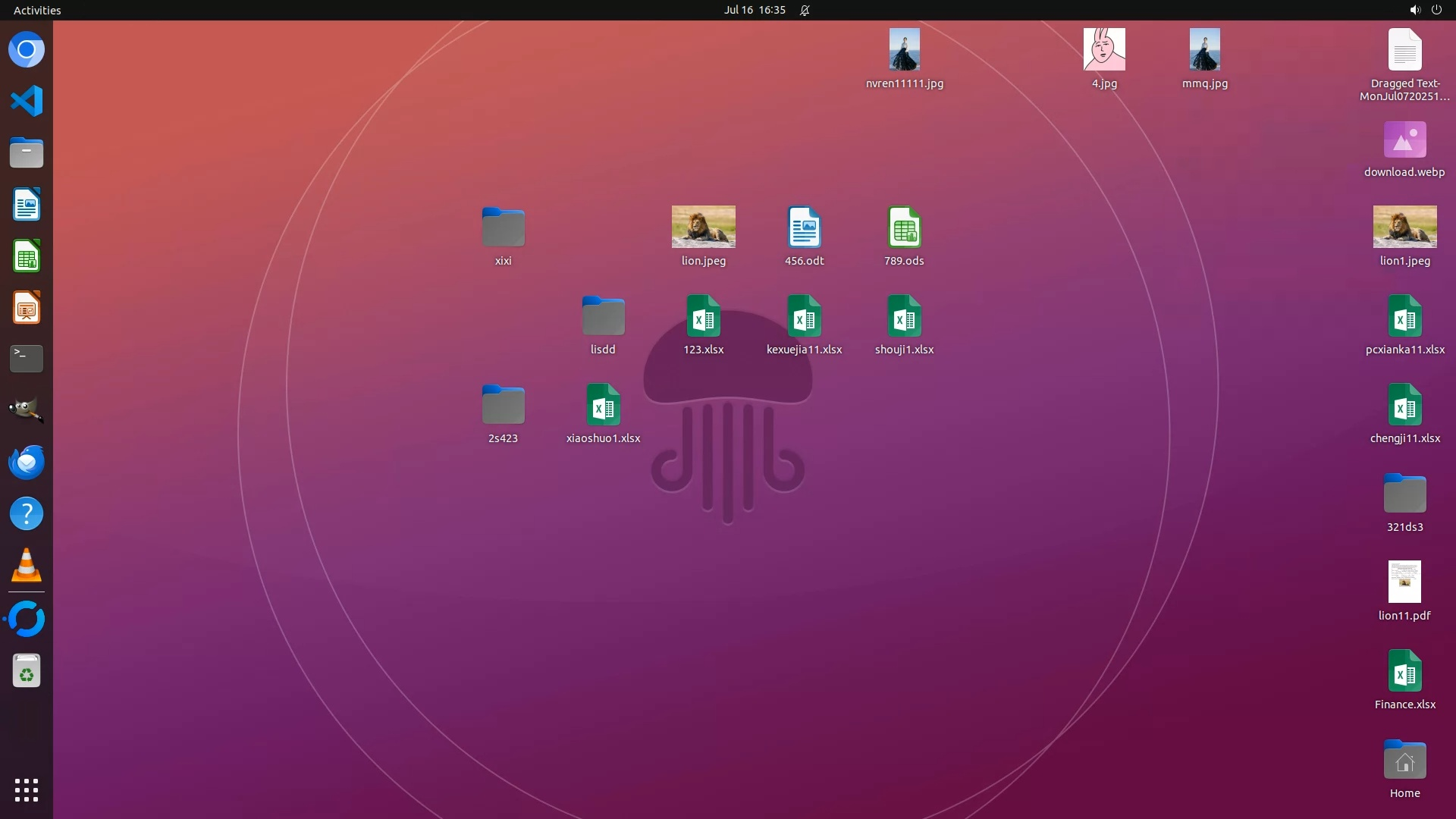Select the 456.odt document
Image resolution: width=1456 pixels, height=819 pixels.
(x=804, y=227)
